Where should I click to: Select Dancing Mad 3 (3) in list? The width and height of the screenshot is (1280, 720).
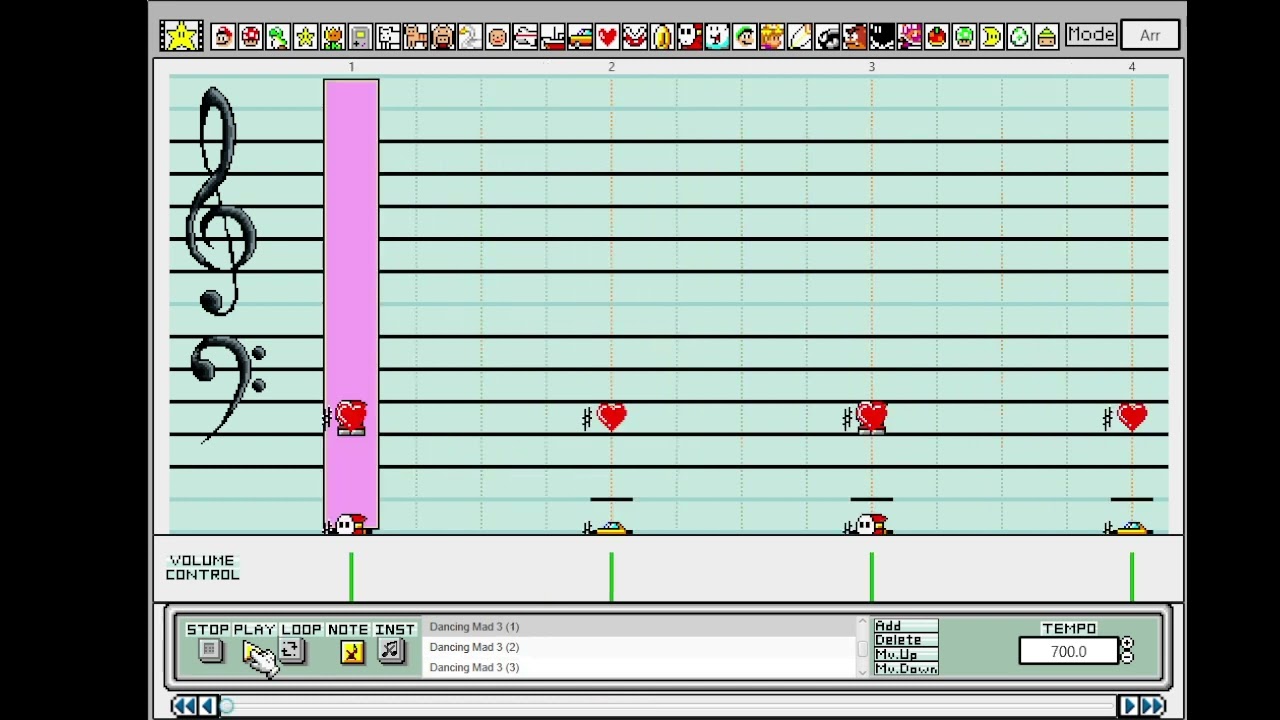[640, 667]
